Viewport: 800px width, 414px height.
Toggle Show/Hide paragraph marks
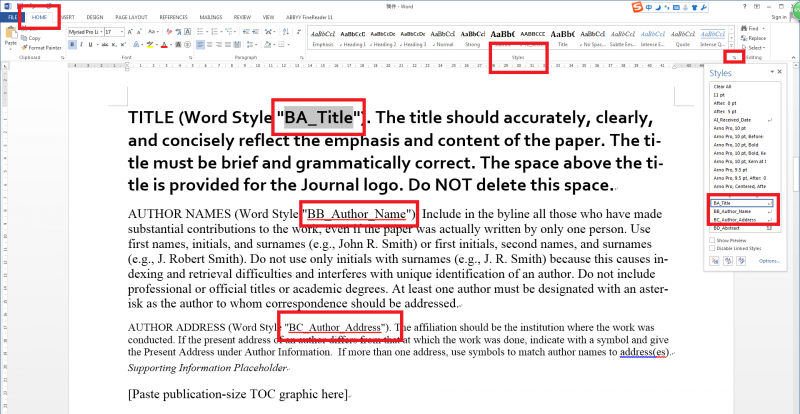(298, 32)
